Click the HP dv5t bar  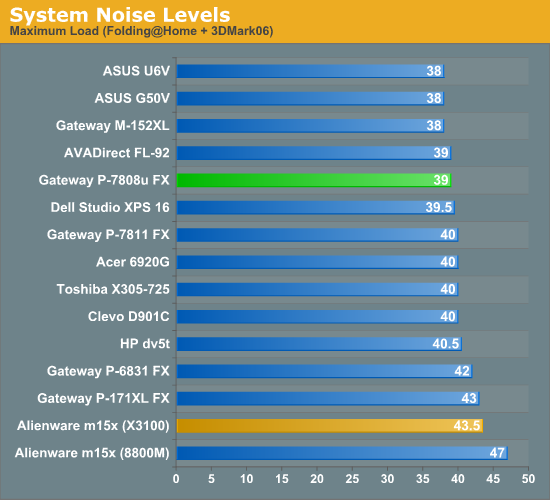[x=319, y=344]
